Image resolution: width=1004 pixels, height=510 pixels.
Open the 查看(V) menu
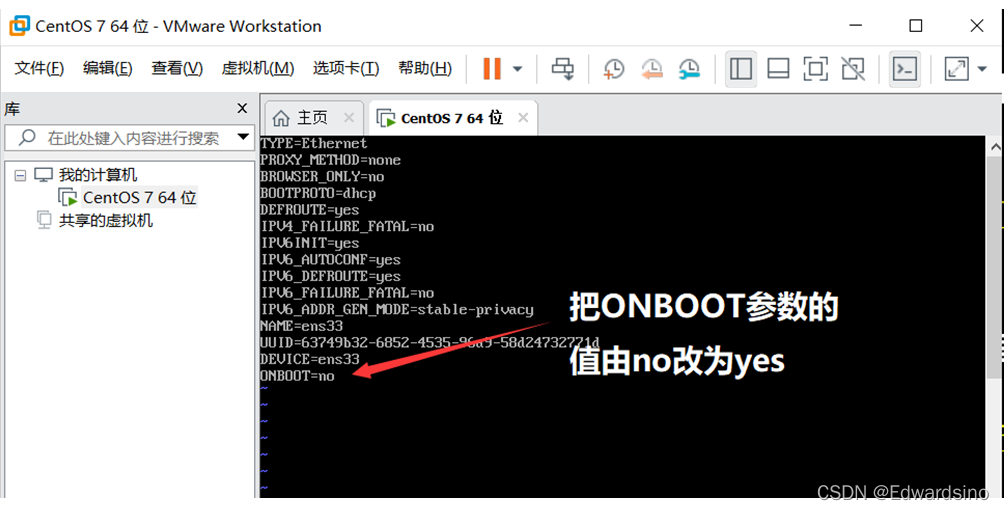click(x=177, y=69)
